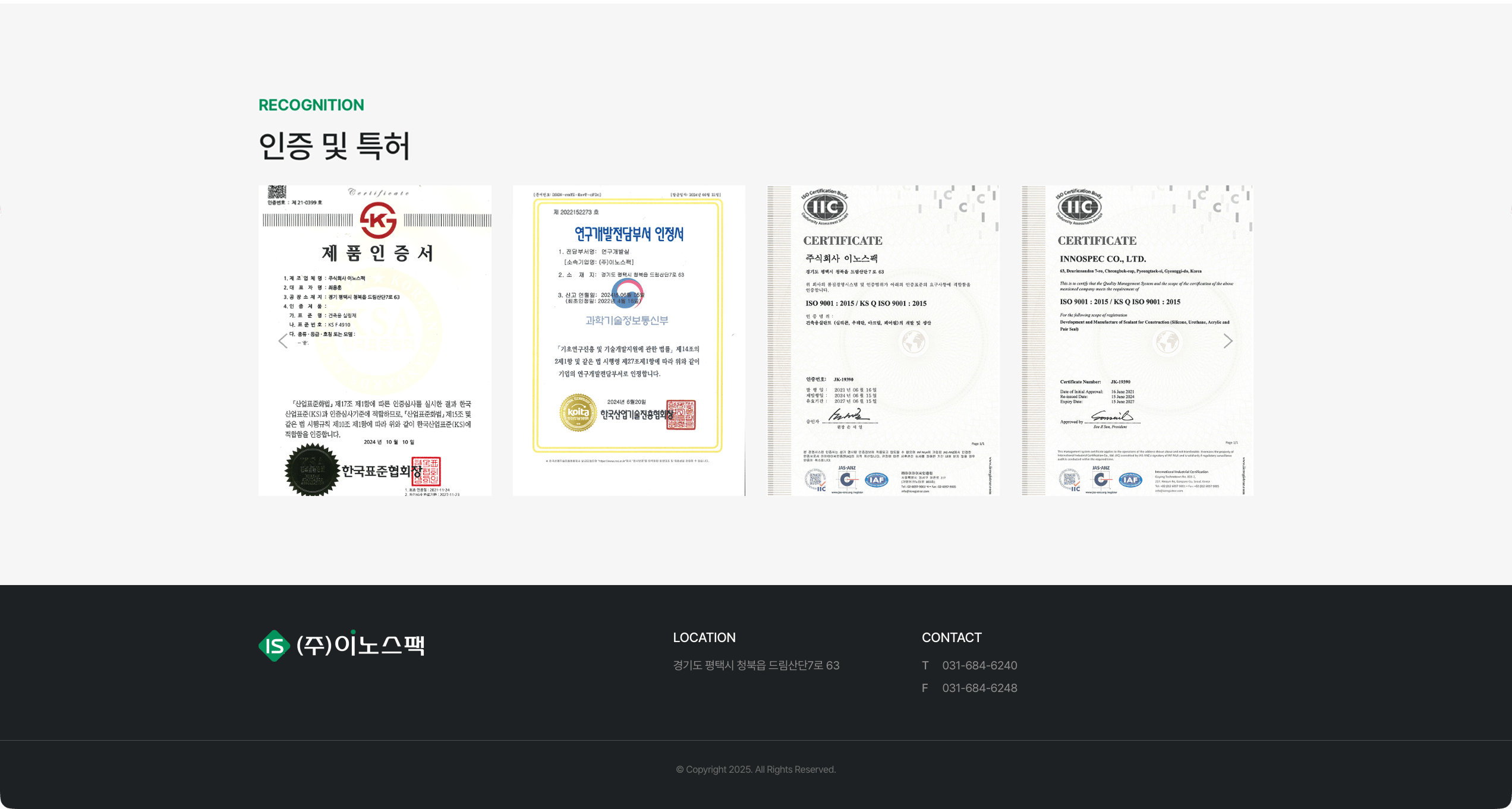The width and height of the screenshot is (1512, 809).
Task: Click the address 경기도 평택시 청북읍 드림산단7로 63
Action: (756, 665)
